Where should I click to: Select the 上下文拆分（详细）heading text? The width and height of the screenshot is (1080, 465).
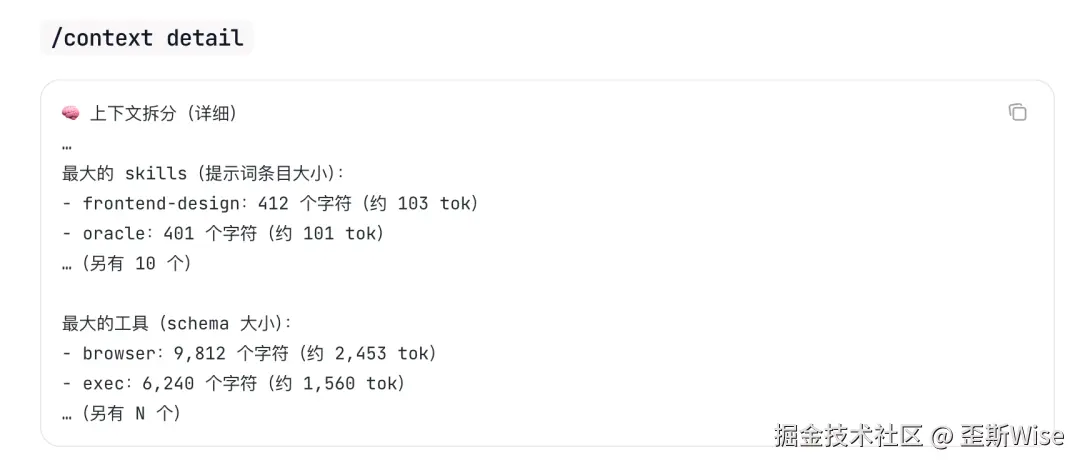click(163, 113)
